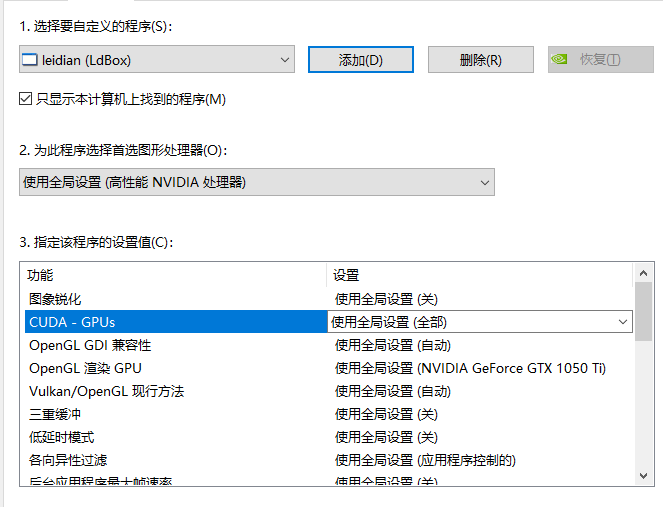Select the OpenGL GDI 兼容性 row
This screenshot has width=663, height=507.
[90, 345]
